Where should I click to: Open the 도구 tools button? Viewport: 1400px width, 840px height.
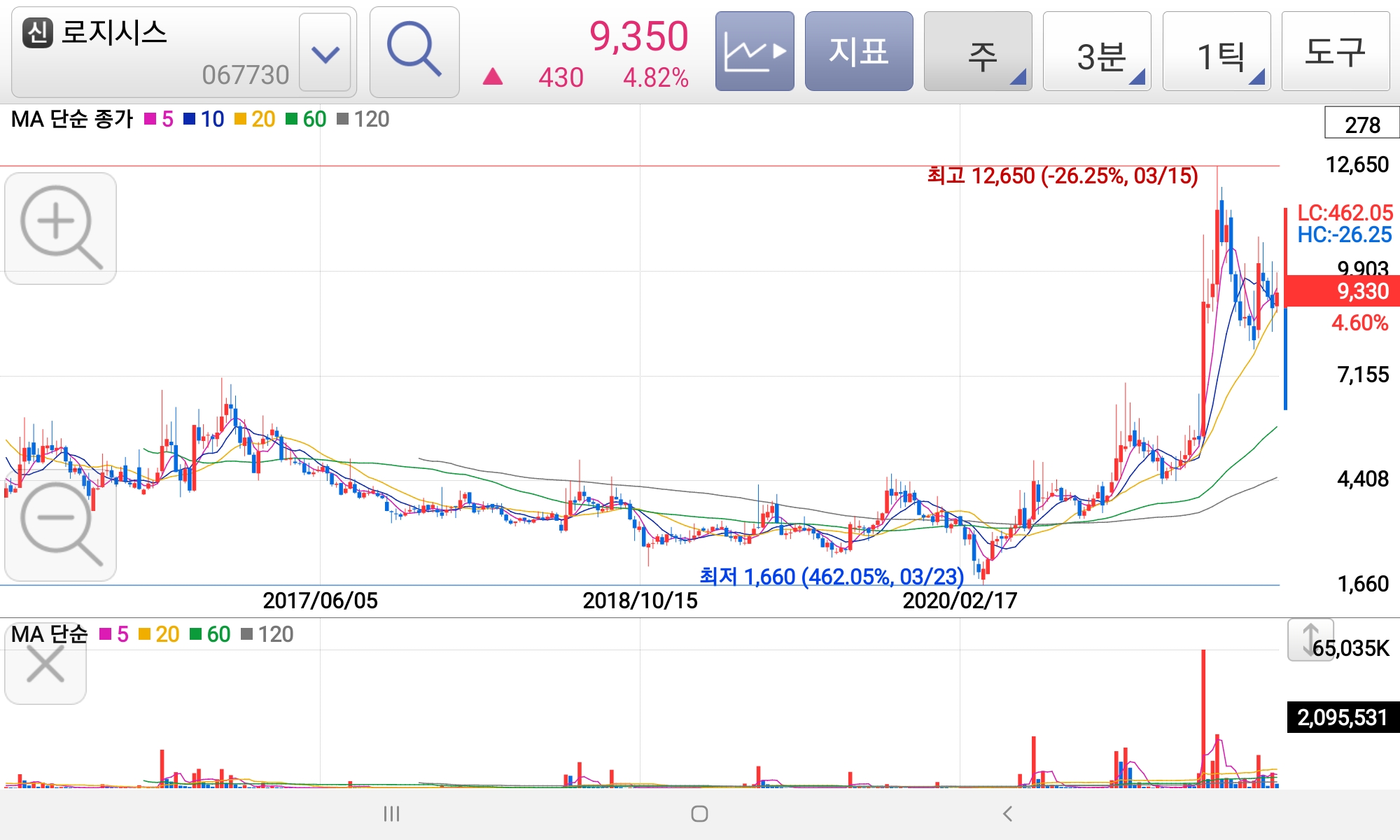tap(1335, 51)
